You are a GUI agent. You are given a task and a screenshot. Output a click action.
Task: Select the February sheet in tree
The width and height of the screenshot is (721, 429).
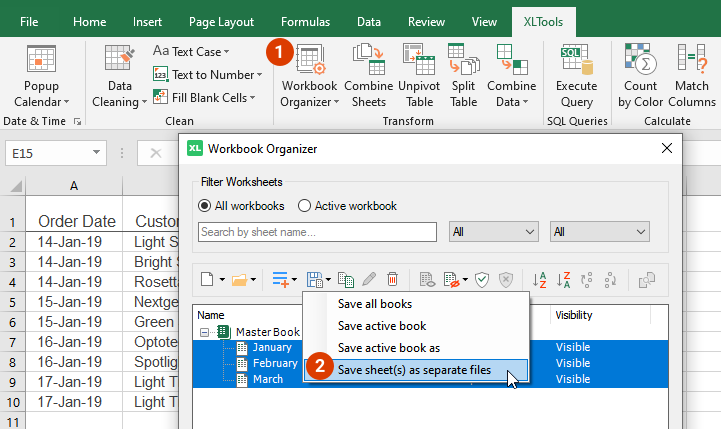(275, 363)
